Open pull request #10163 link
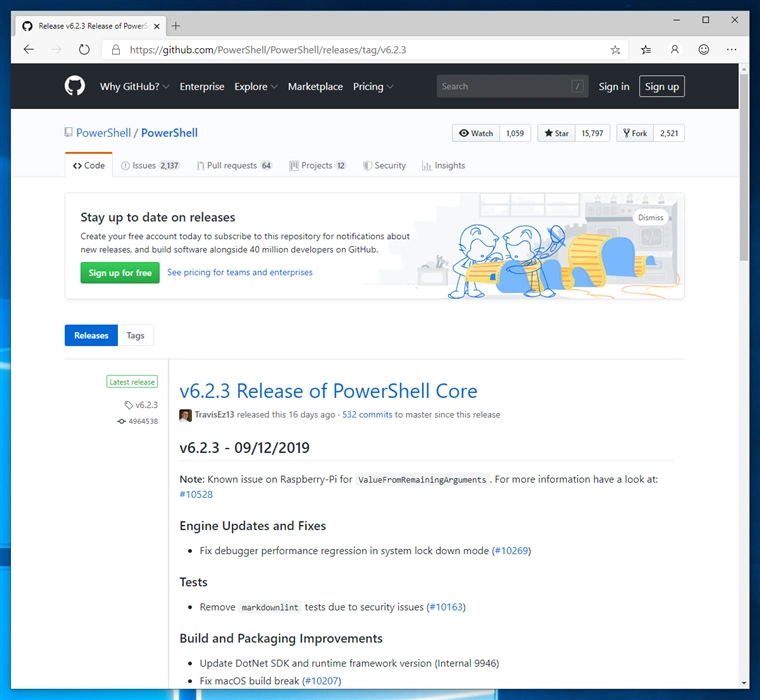760x700 pixels. point(446,607)
